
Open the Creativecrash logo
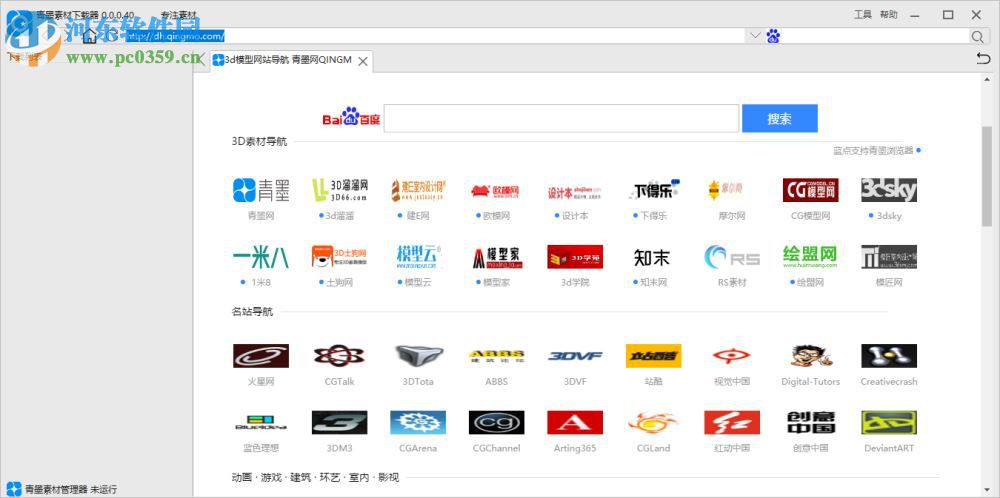889,356
